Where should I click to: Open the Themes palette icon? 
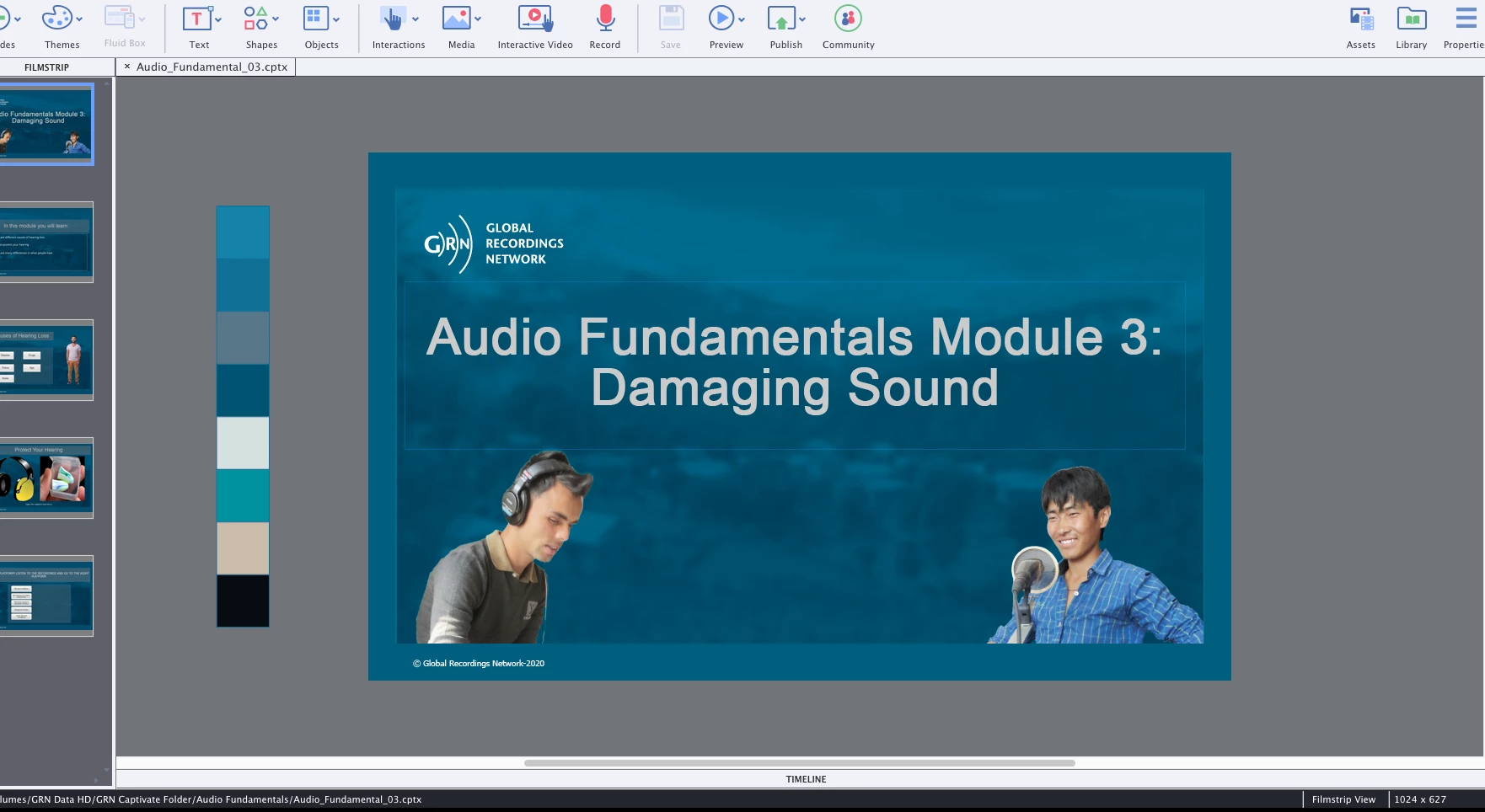tap(57, 19)
